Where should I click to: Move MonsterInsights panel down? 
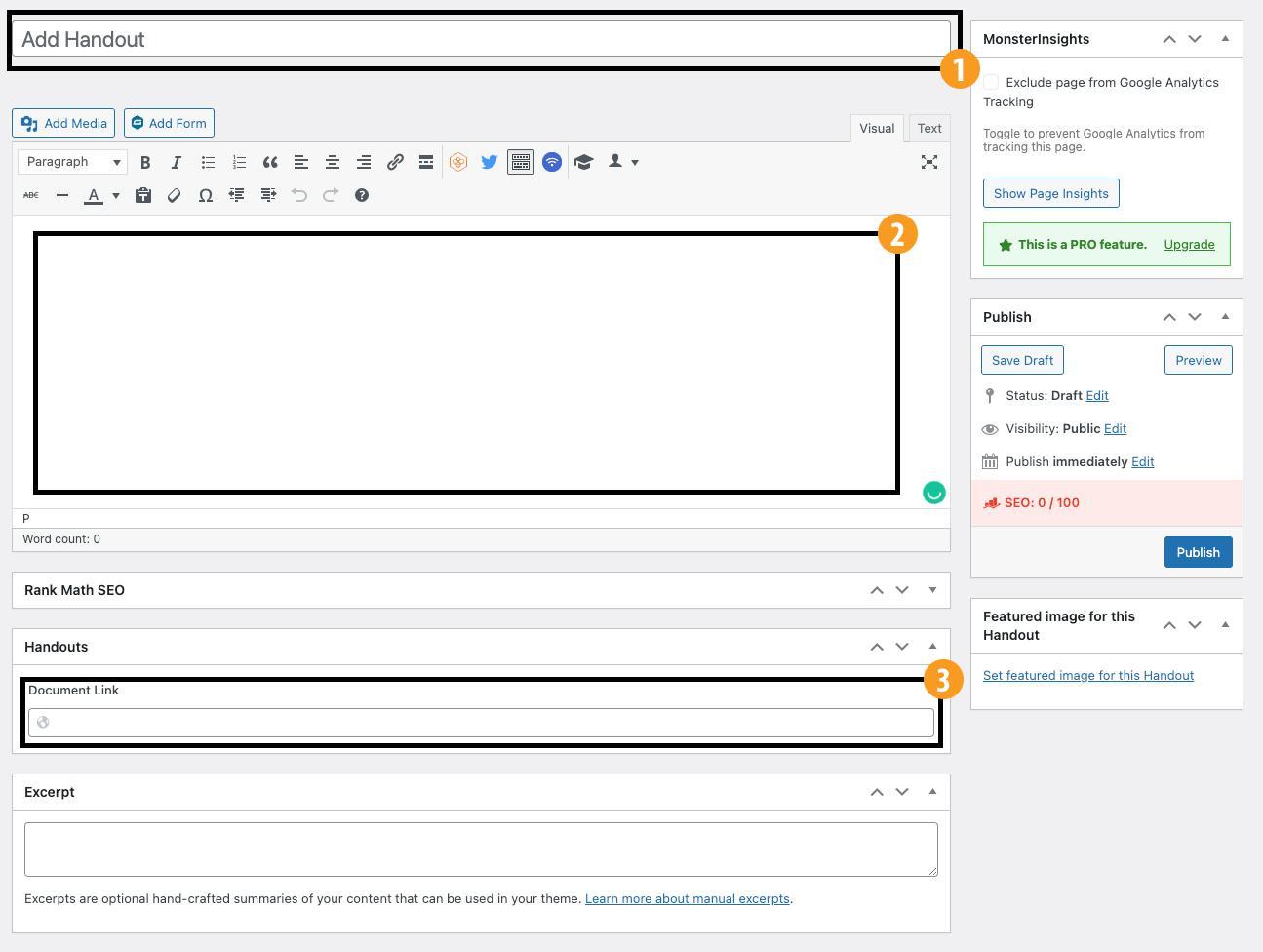click(1195, 39)
